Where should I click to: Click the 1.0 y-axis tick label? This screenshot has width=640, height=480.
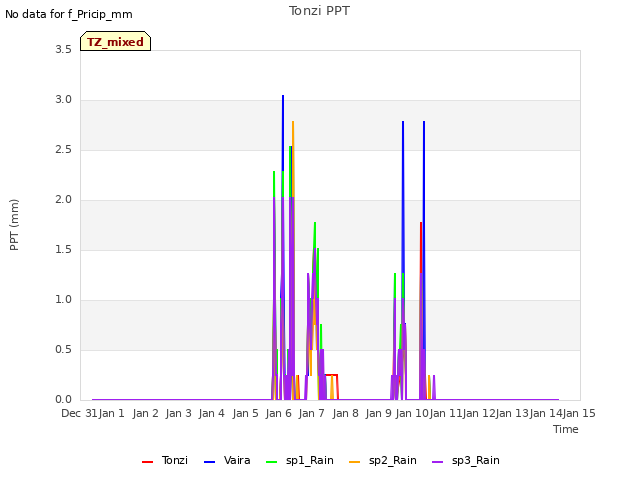pyautogui.click(x=63, y=300)
